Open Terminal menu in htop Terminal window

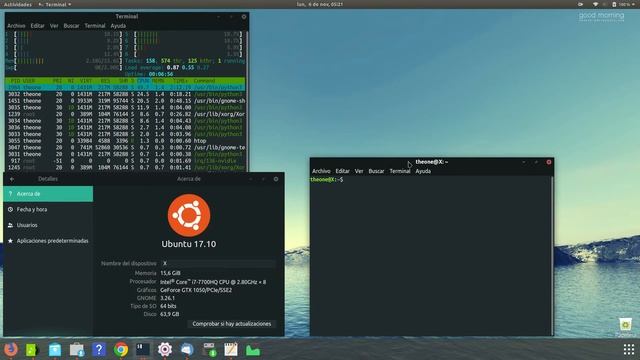coord(95,25)
